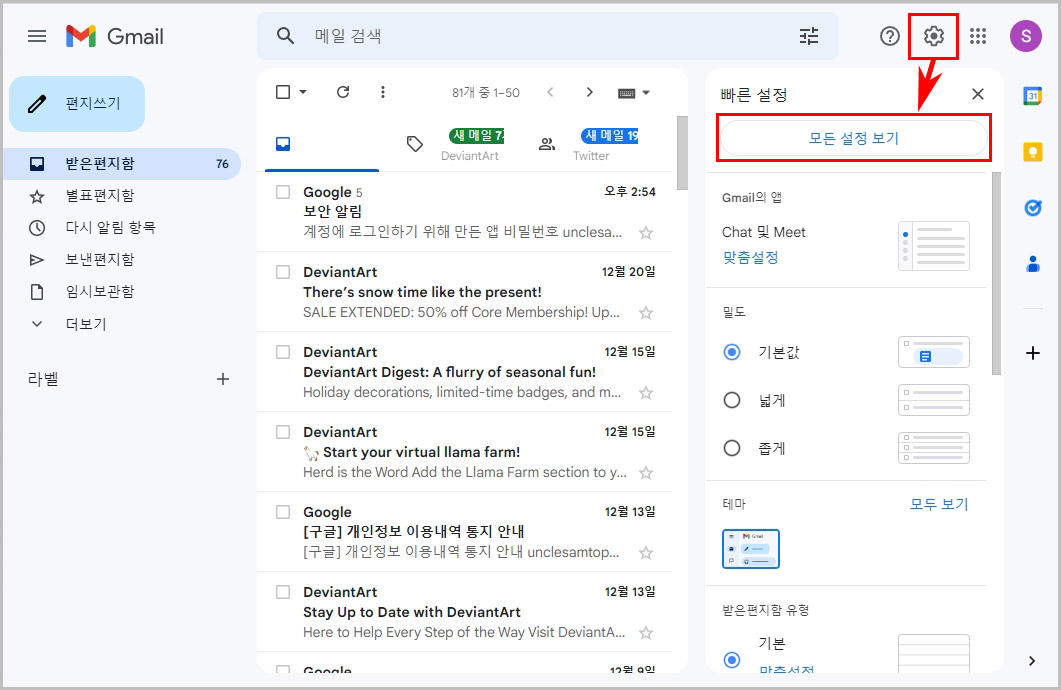This screenshot has width=1061, height=690.
Task: Open the more options three-dot menu
Action: point(383,91)
